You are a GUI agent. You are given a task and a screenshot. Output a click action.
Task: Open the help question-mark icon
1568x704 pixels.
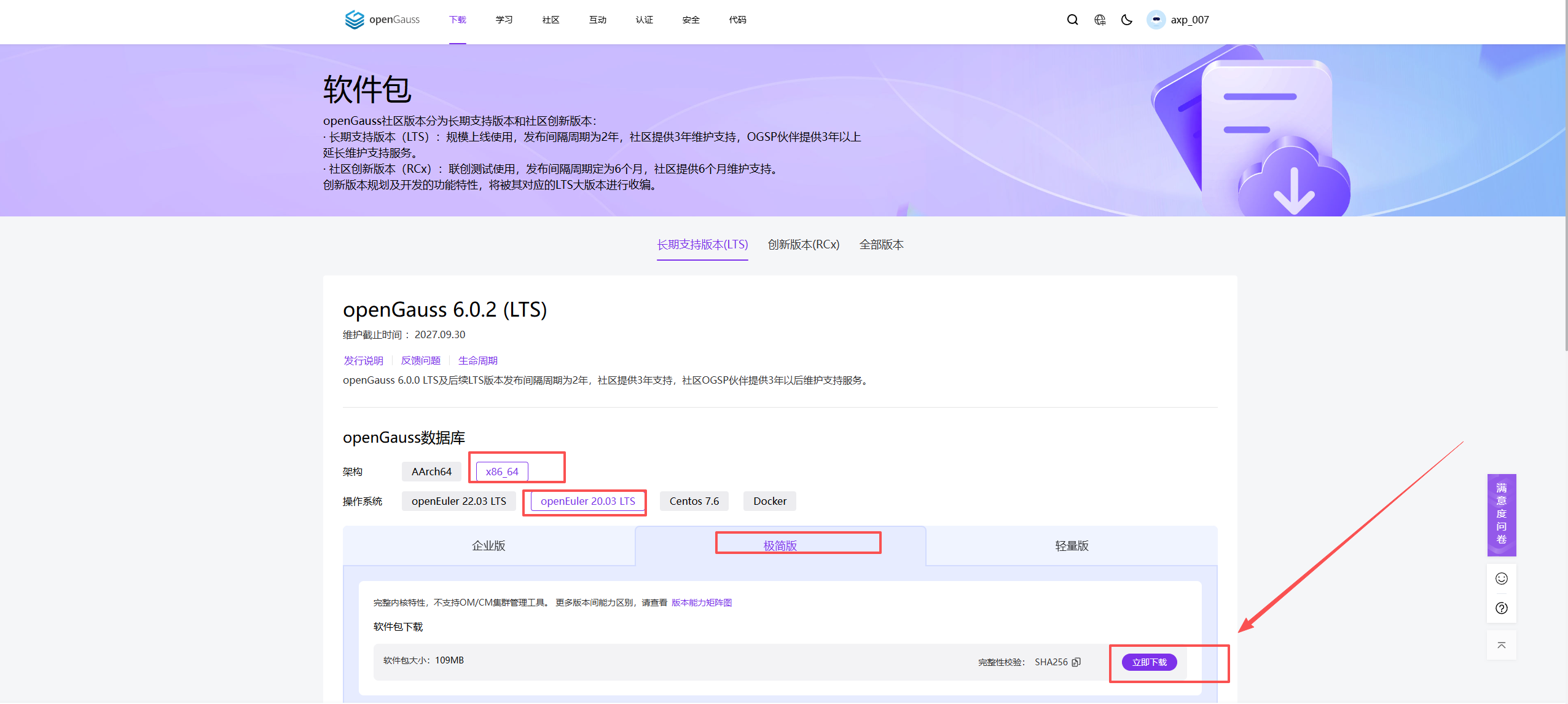pyautogui.click(x=1501, y=608)
